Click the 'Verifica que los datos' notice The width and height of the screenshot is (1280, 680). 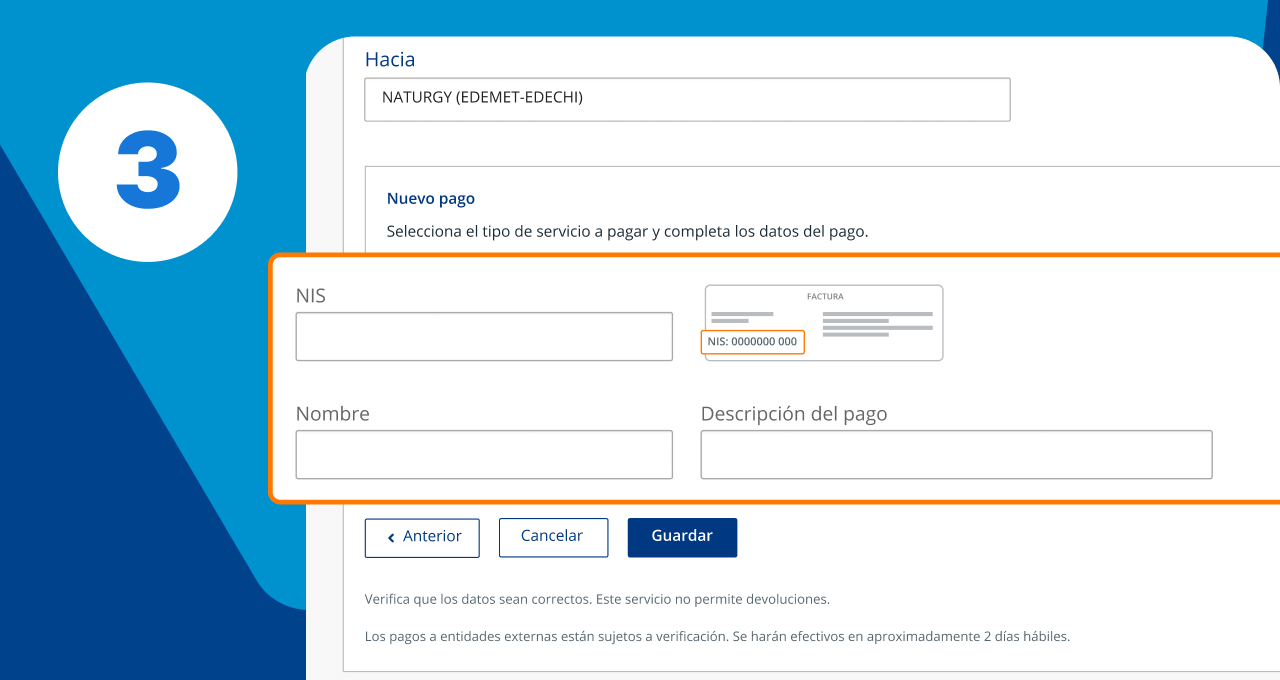(597, 600)
